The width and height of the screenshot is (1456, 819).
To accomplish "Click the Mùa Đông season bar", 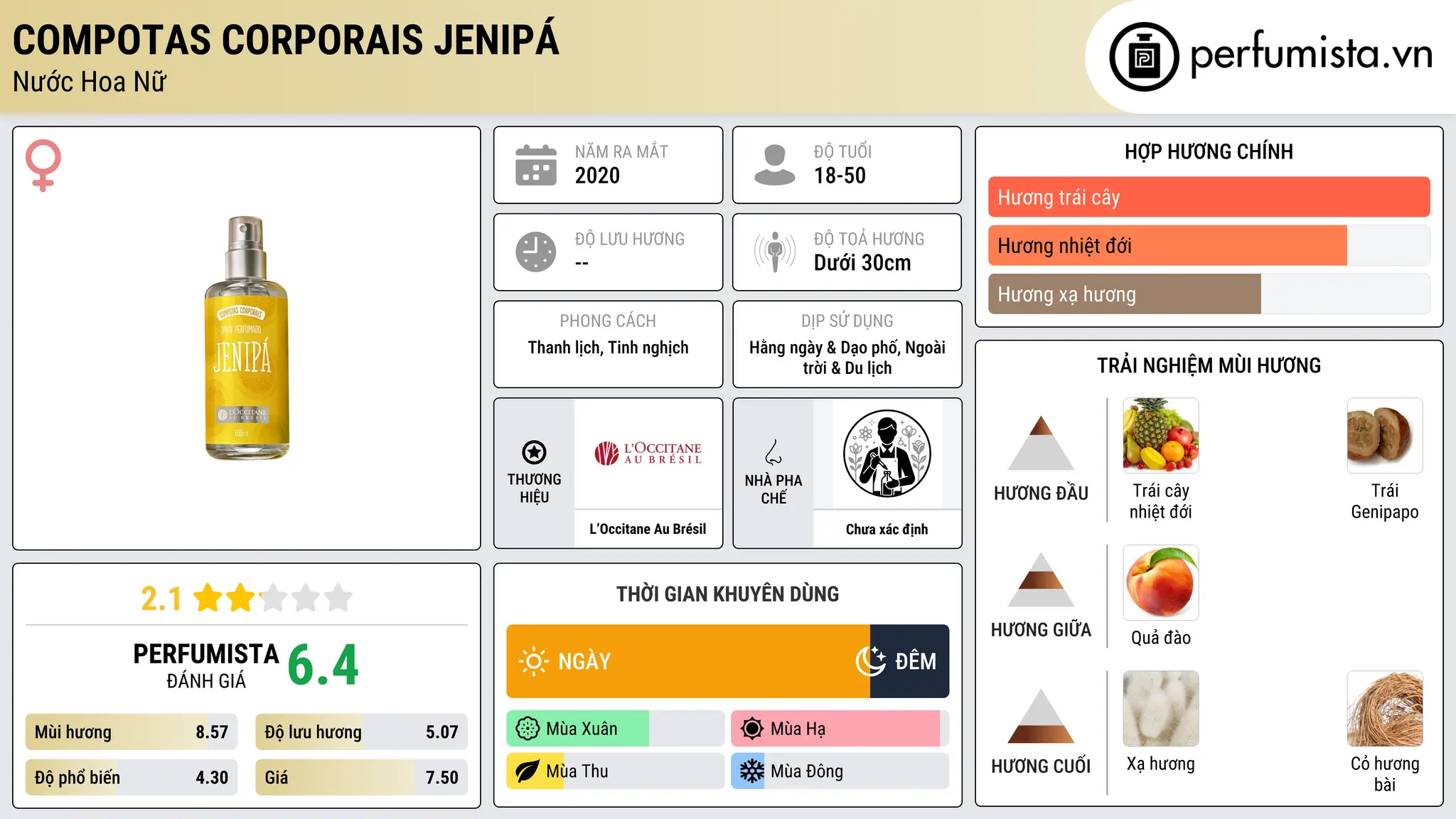I will click(x=840, y=771).
